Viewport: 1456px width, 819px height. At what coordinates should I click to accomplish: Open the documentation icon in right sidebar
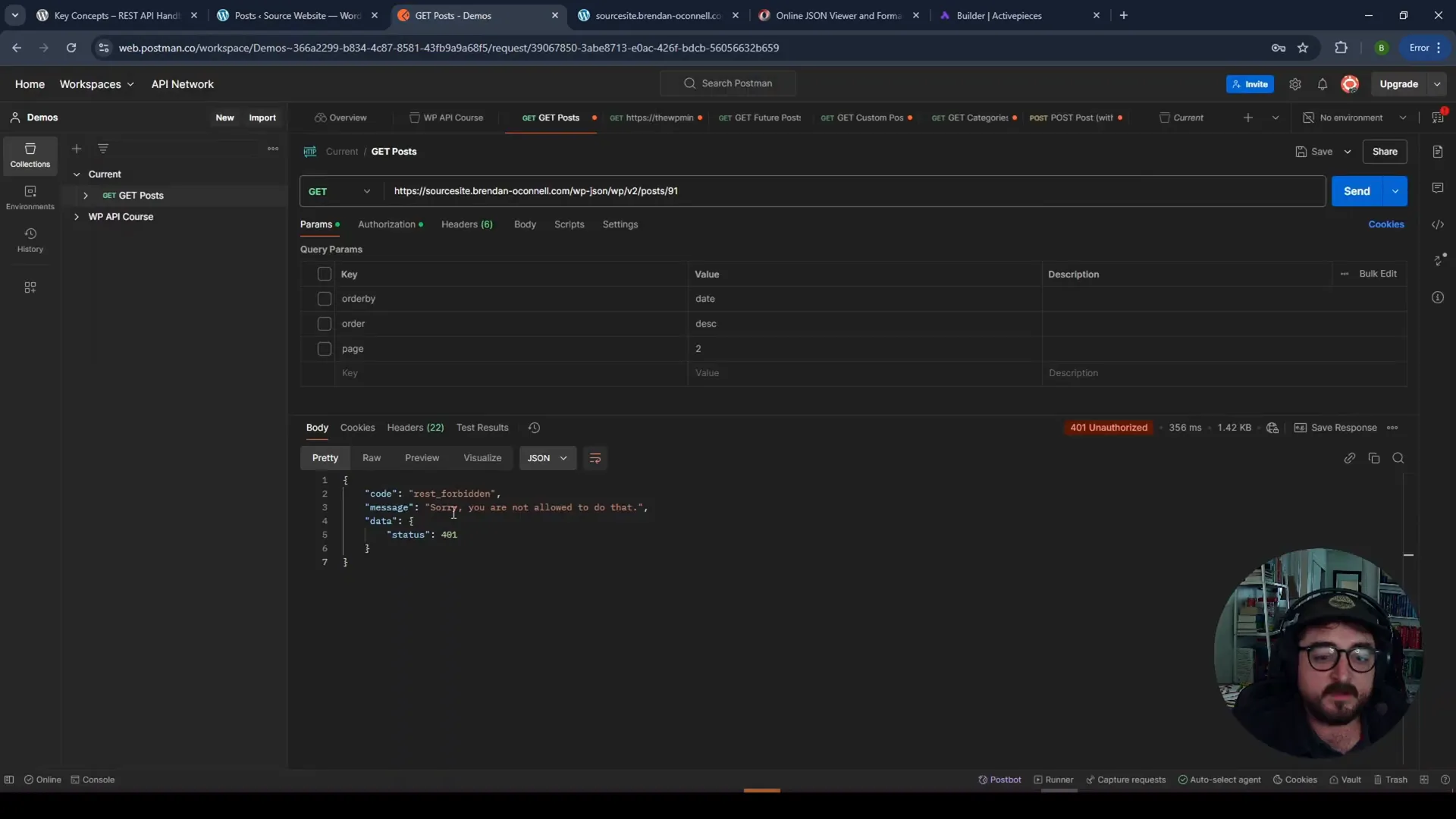pyautogui.click(x=1438, y=152)
